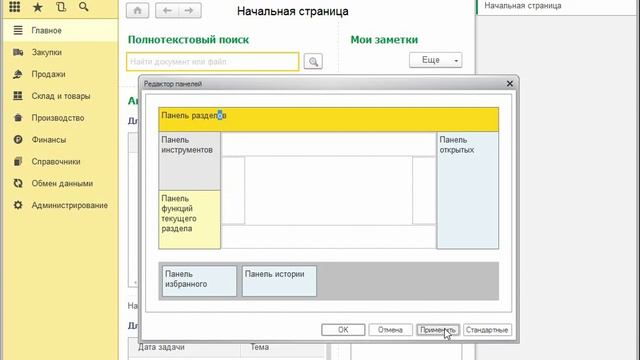Expand the Еще dropdown in Мои заметки

pos(436,60)
